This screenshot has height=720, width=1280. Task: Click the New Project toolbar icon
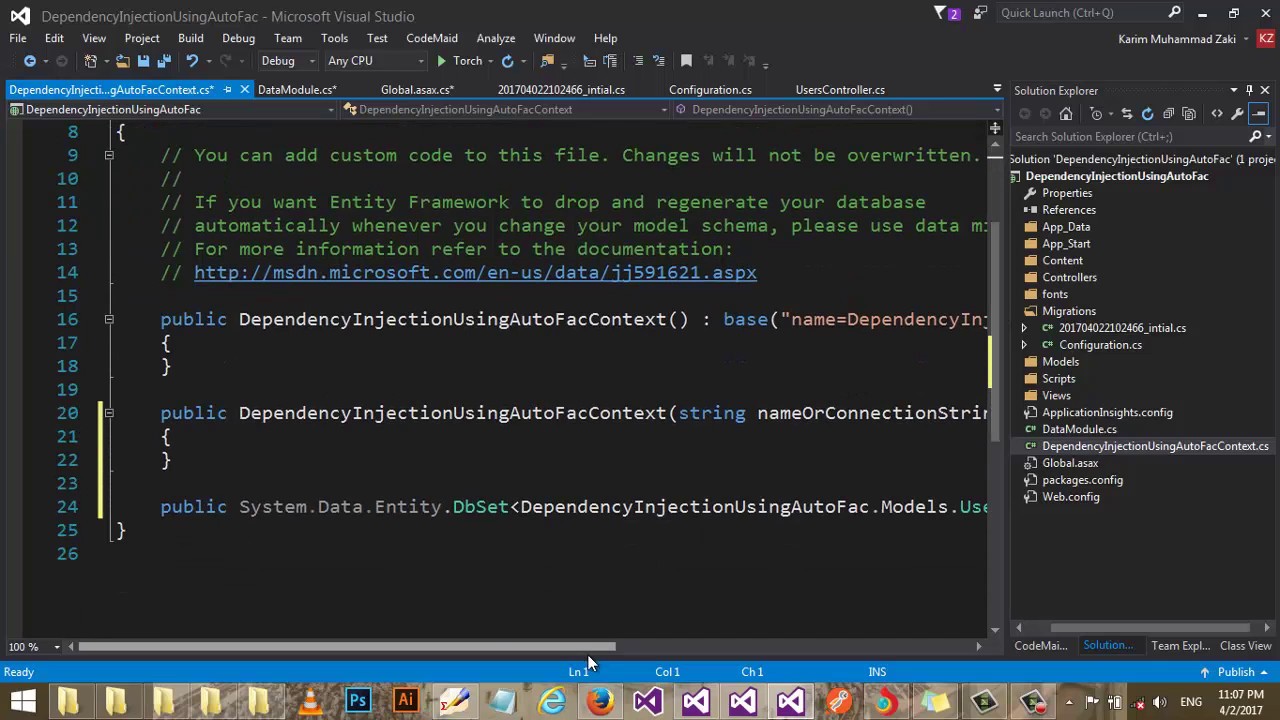(90, 61)
